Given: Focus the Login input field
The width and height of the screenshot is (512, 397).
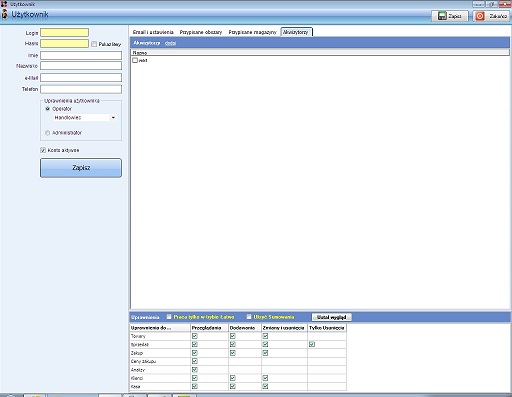Looking at the screenshot, I should tap(65, 32).
